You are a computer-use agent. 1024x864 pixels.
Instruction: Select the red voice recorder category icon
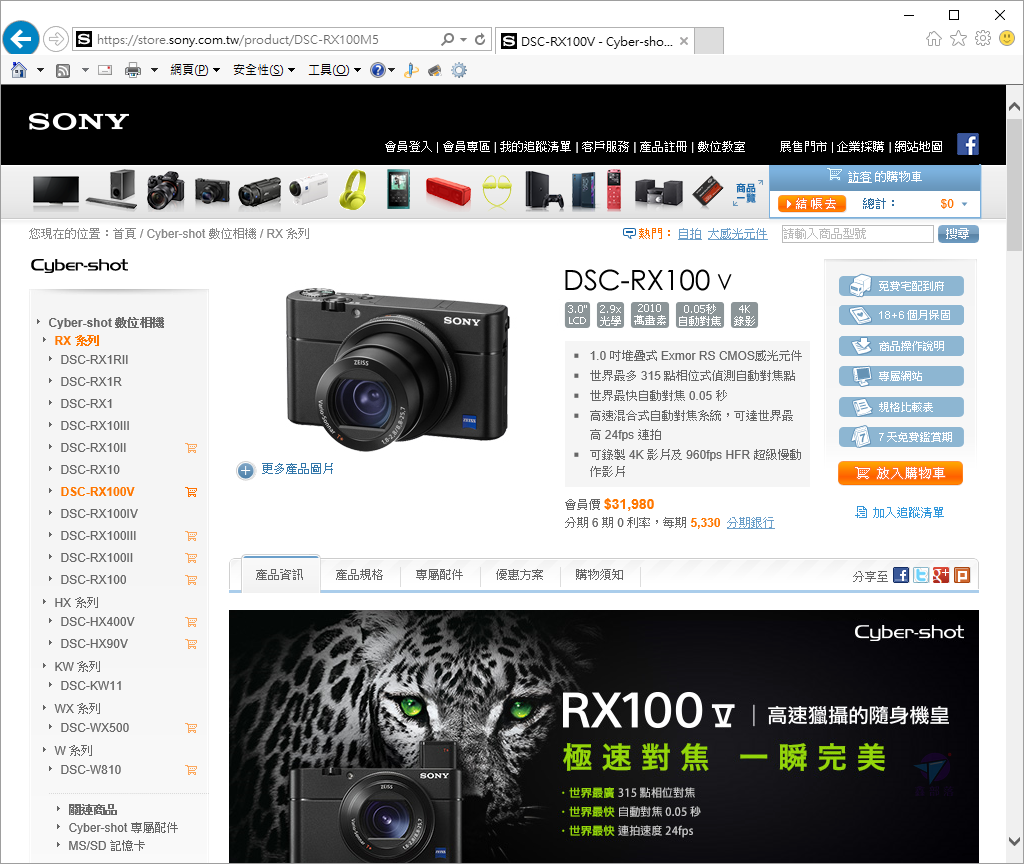(x=614, y=189)
